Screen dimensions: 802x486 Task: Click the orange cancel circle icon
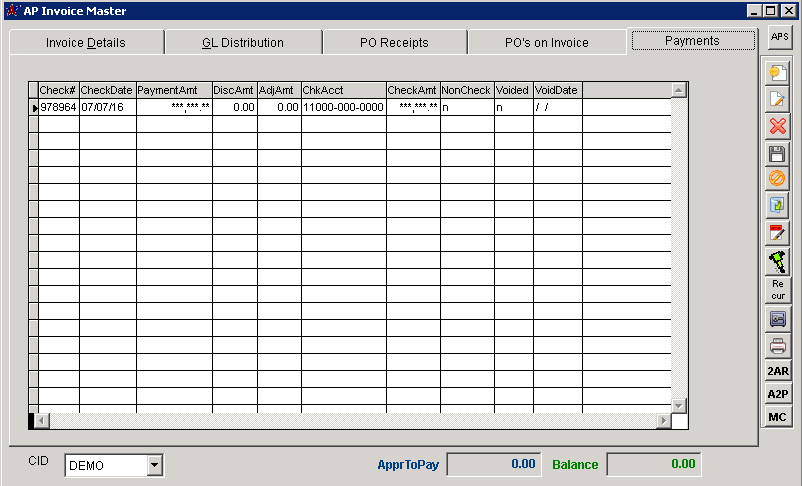pyautogui.click(x=777, y=179)
